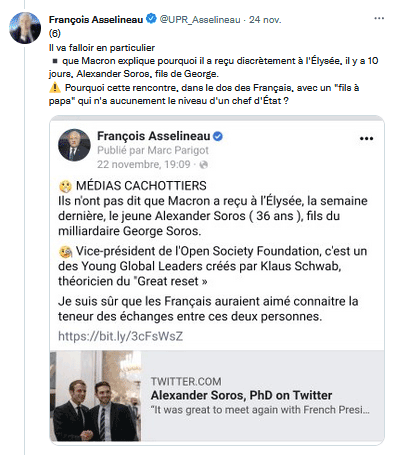Click the globe public-visibility icon next to the date
This screenshot has width=395, height=455.
coord(204,164)
